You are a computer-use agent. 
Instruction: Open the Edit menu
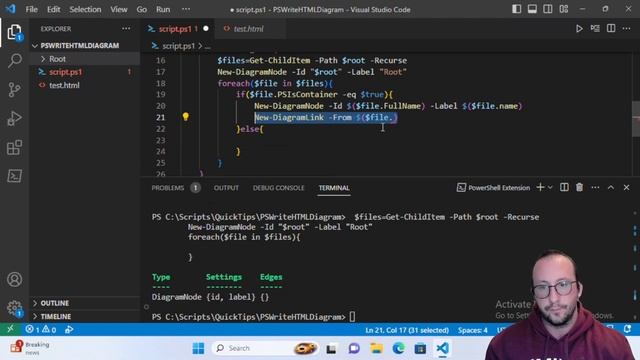point(53,9)
